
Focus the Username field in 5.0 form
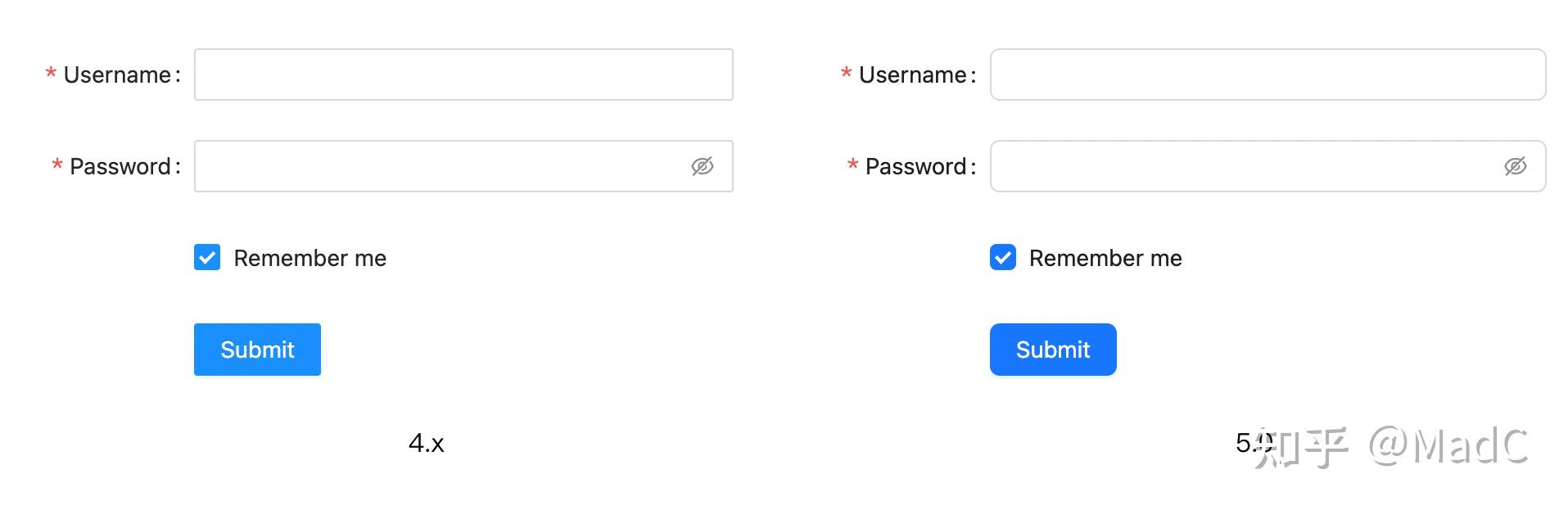1268,74
